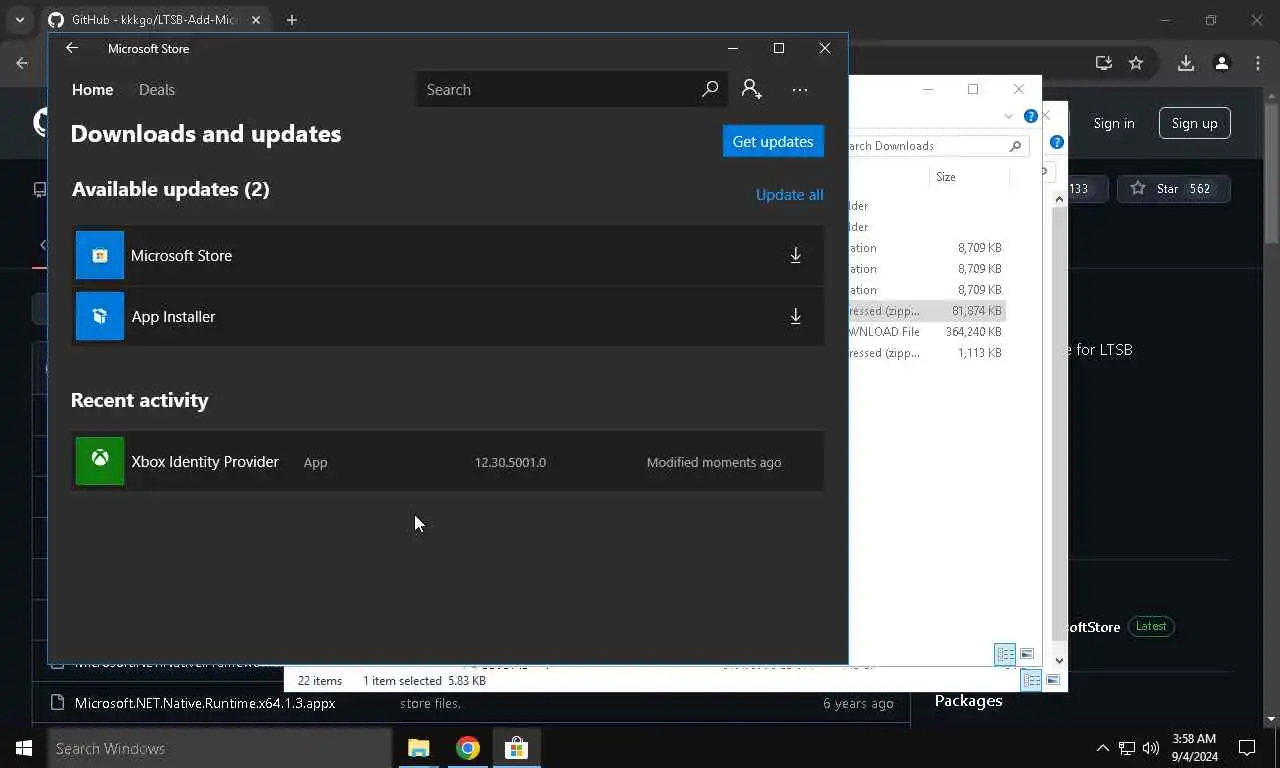Click the Store search magnifier icon
1280x768 pixels.
(x=710, y=89)
